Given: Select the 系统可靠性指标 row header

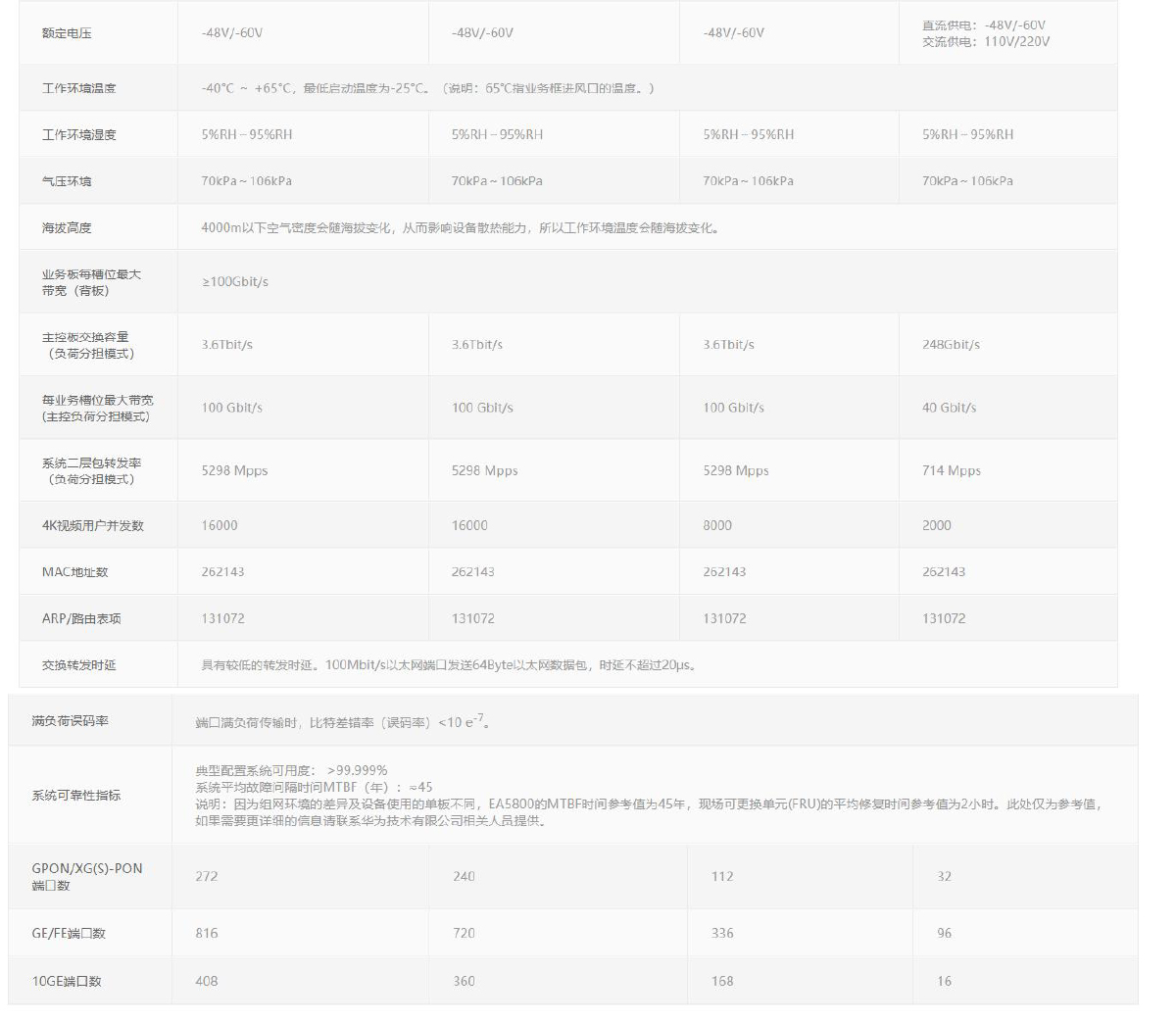Looking at the screenshot, I should (x=75, y=796).
